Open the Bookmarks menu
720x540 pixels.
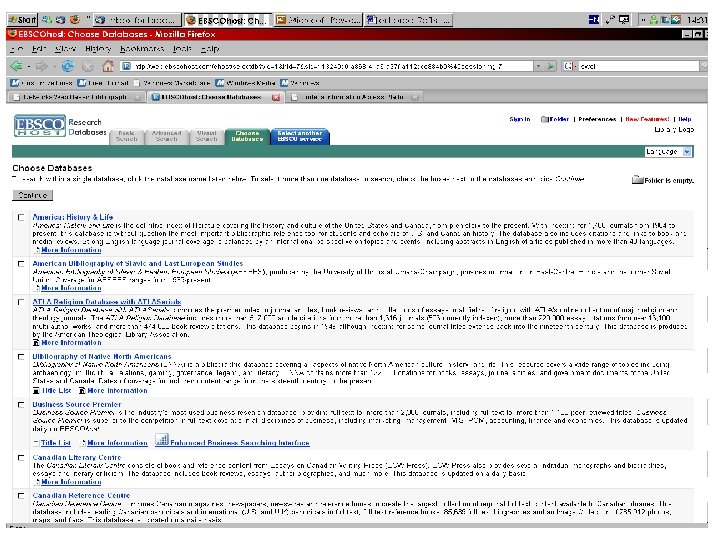pyautogui.click(x=141, y=49)
